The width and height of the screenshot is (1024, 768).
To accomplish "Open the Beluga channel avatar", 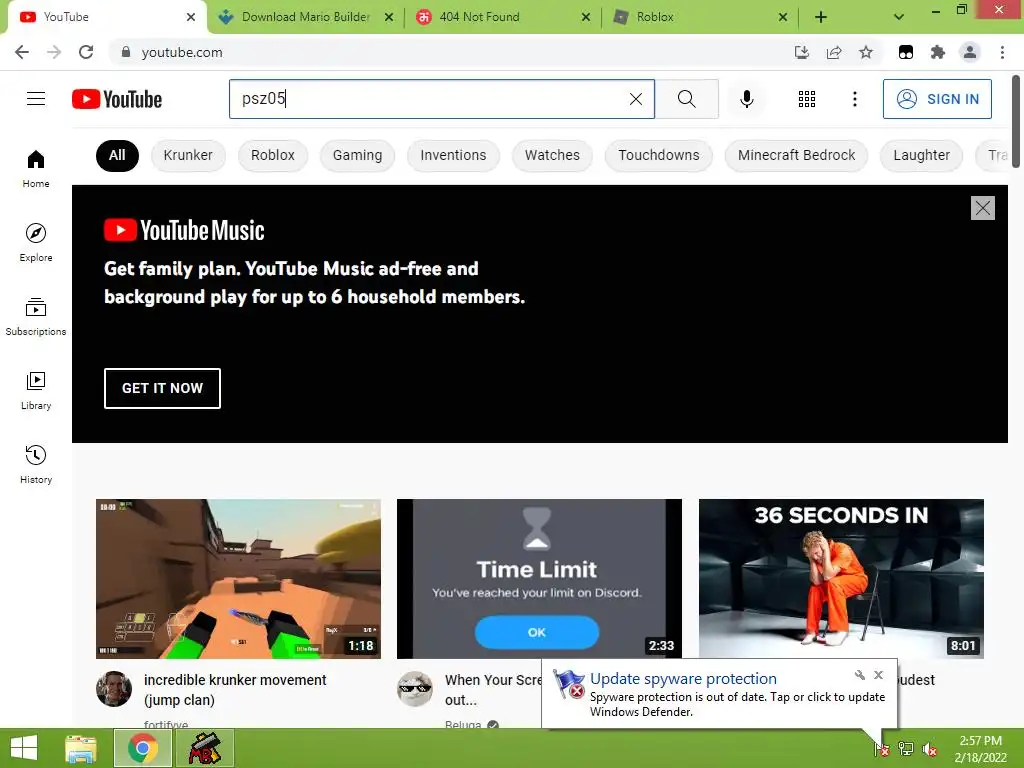I will [415, 689].
